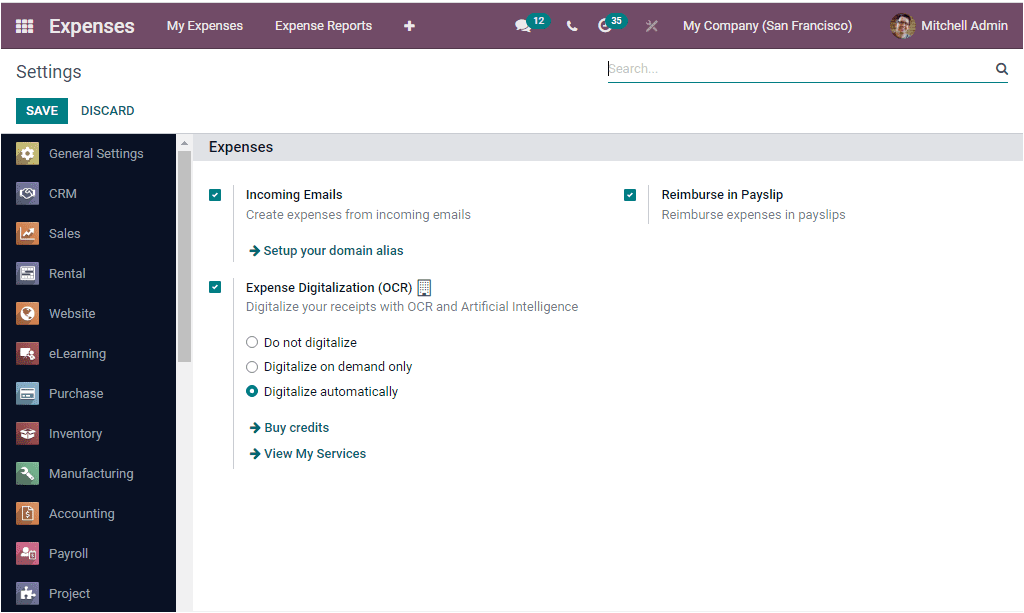Select Payroll in the settings sidebar
Screen dimensions: 1024x613
coord(68,553)
